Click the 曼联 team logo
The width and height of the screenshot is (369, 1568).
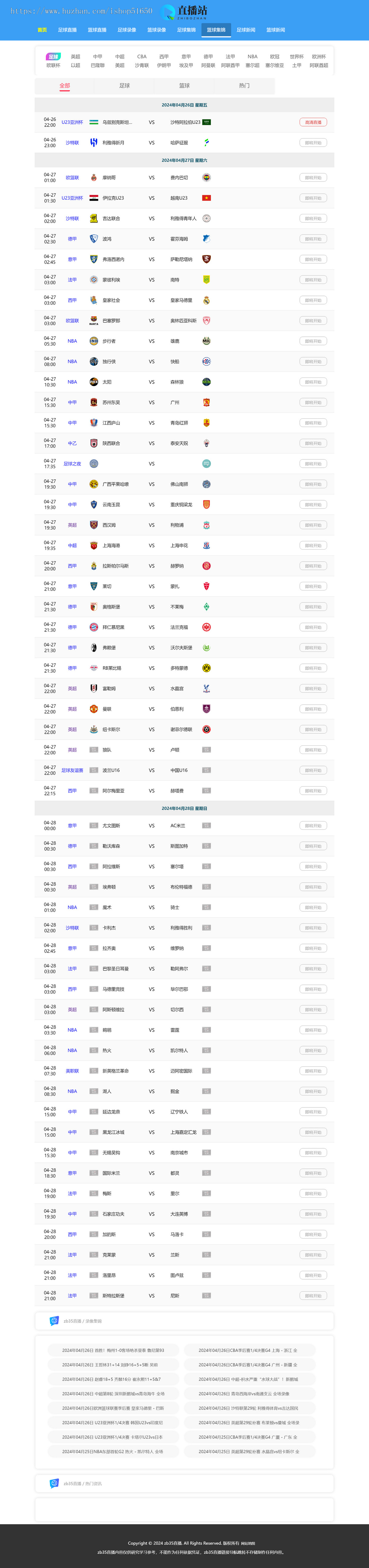[x=93, y=708]
